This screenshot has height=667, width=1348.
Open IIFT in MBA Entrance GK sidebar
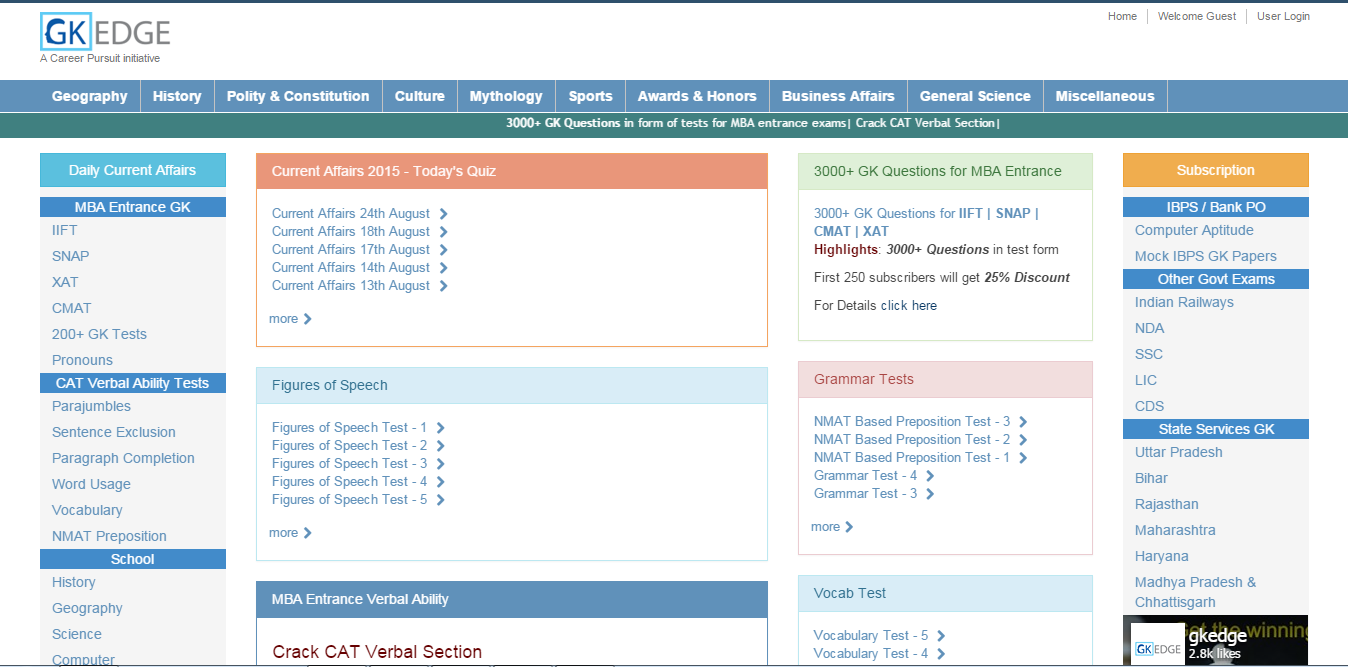click(65, 230)
